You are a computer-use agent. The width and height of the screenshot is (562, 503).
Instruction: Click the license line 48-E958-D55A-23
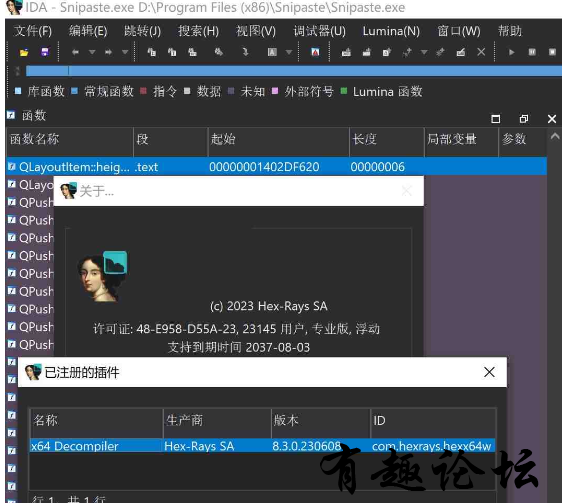237,329
